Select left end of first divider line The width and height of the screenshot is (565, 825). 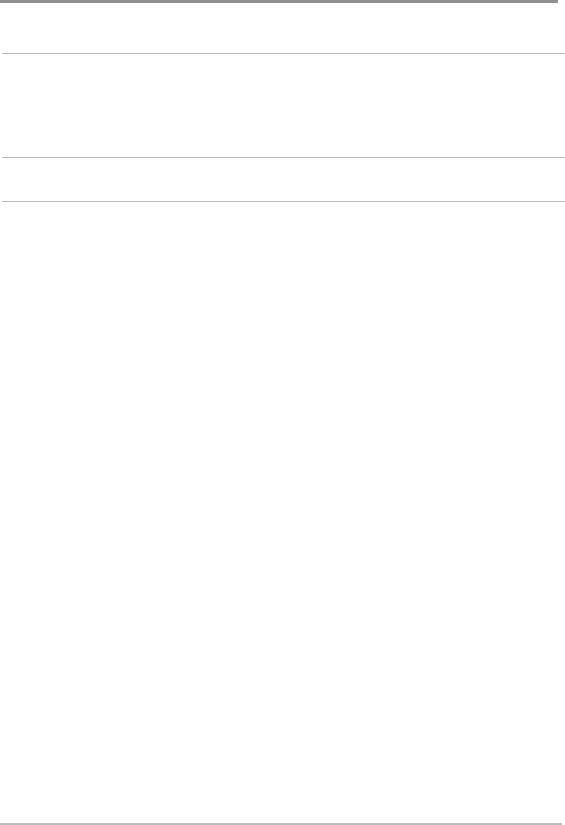coord(4,53)
